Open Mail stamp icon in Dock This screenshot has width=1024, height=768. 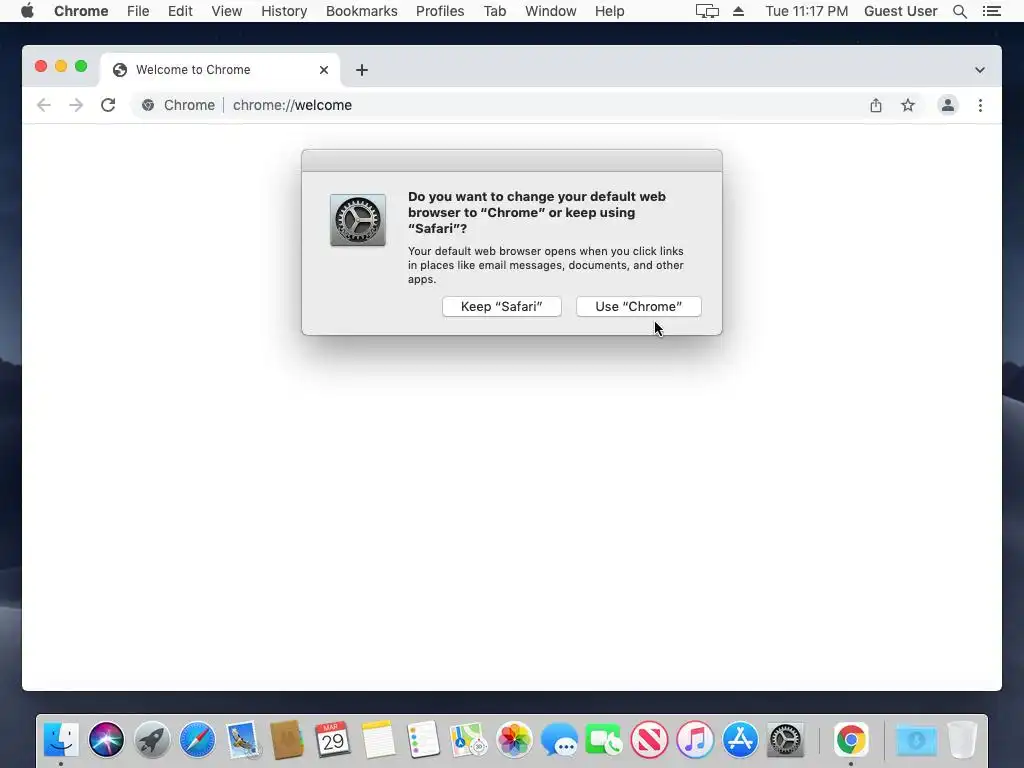point(243,740)
